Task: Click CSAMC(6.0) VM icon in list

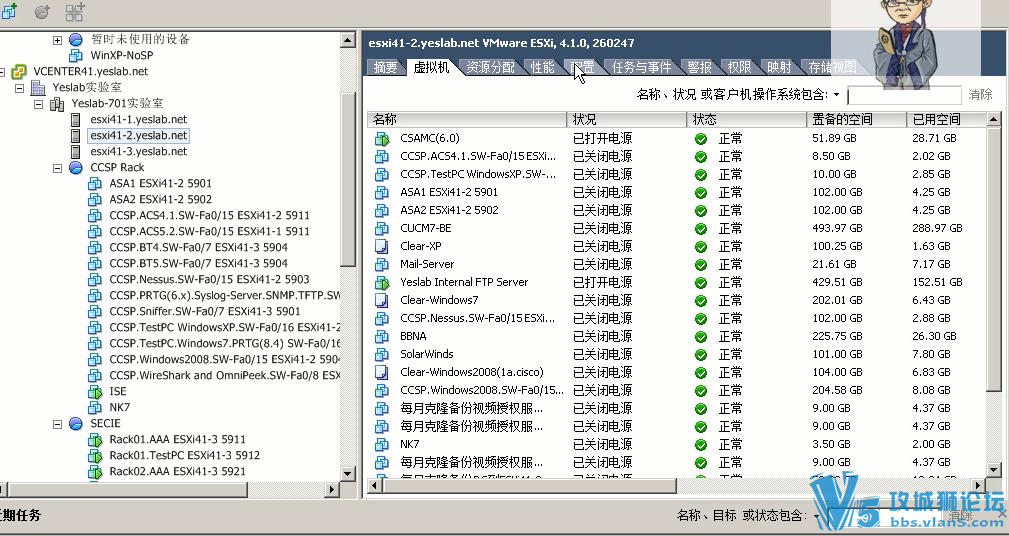Action: pos(382,138)
